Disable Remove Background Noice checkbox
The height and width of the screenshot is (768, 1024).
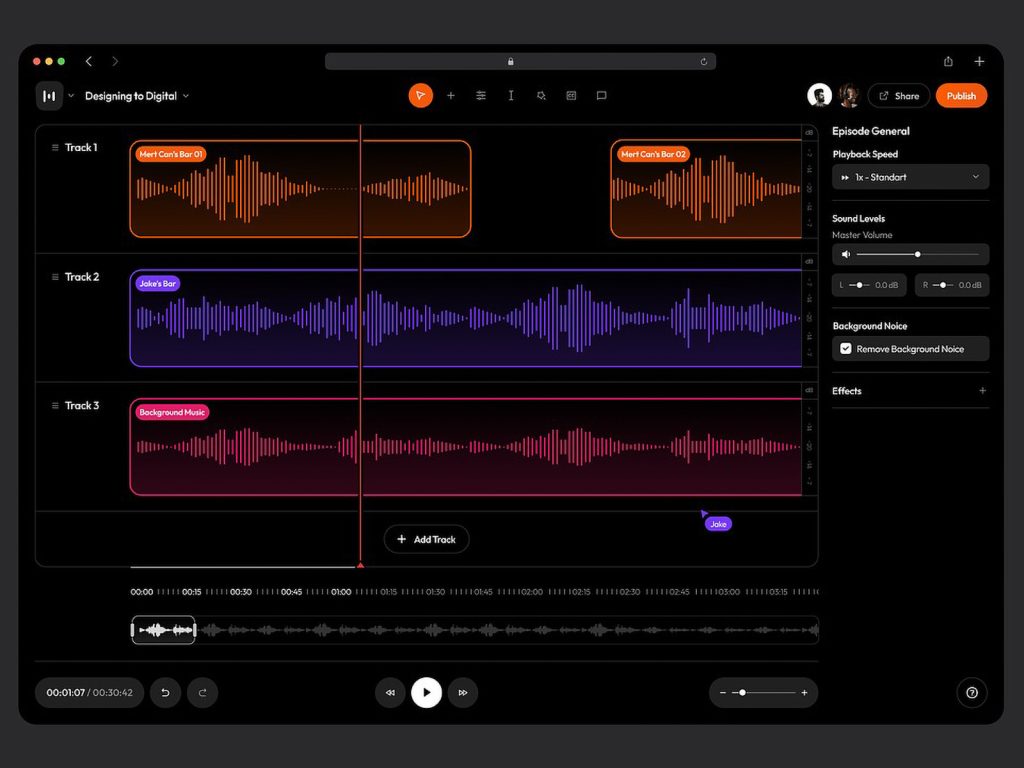[846, 348]
